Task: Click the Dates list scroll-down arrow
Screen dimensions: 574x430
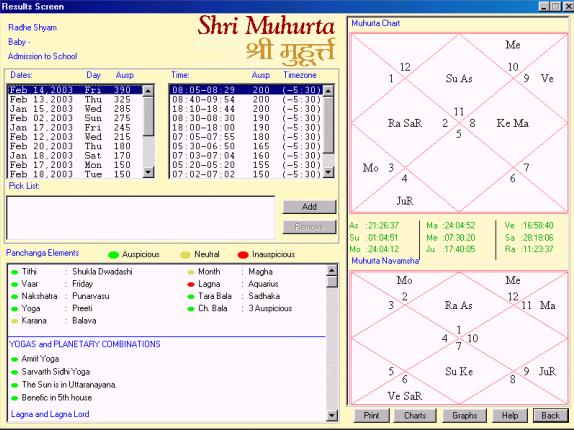Action: click(148, 172)
